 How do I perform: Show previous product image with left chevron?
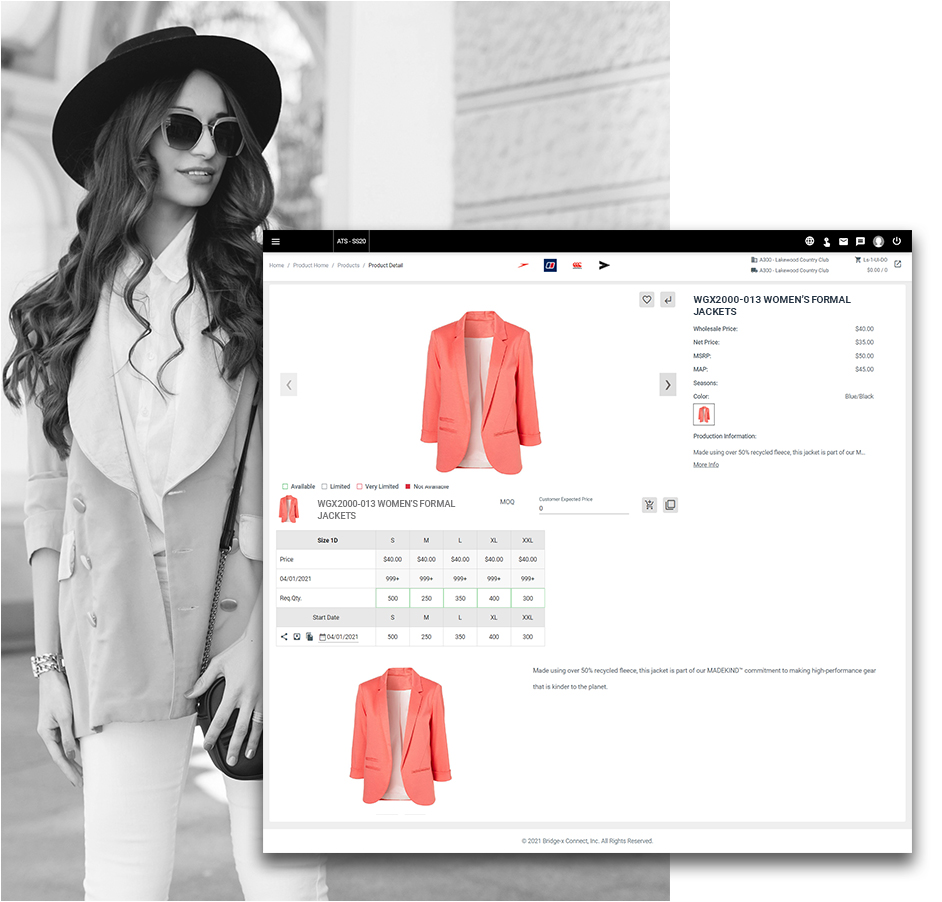289,384
